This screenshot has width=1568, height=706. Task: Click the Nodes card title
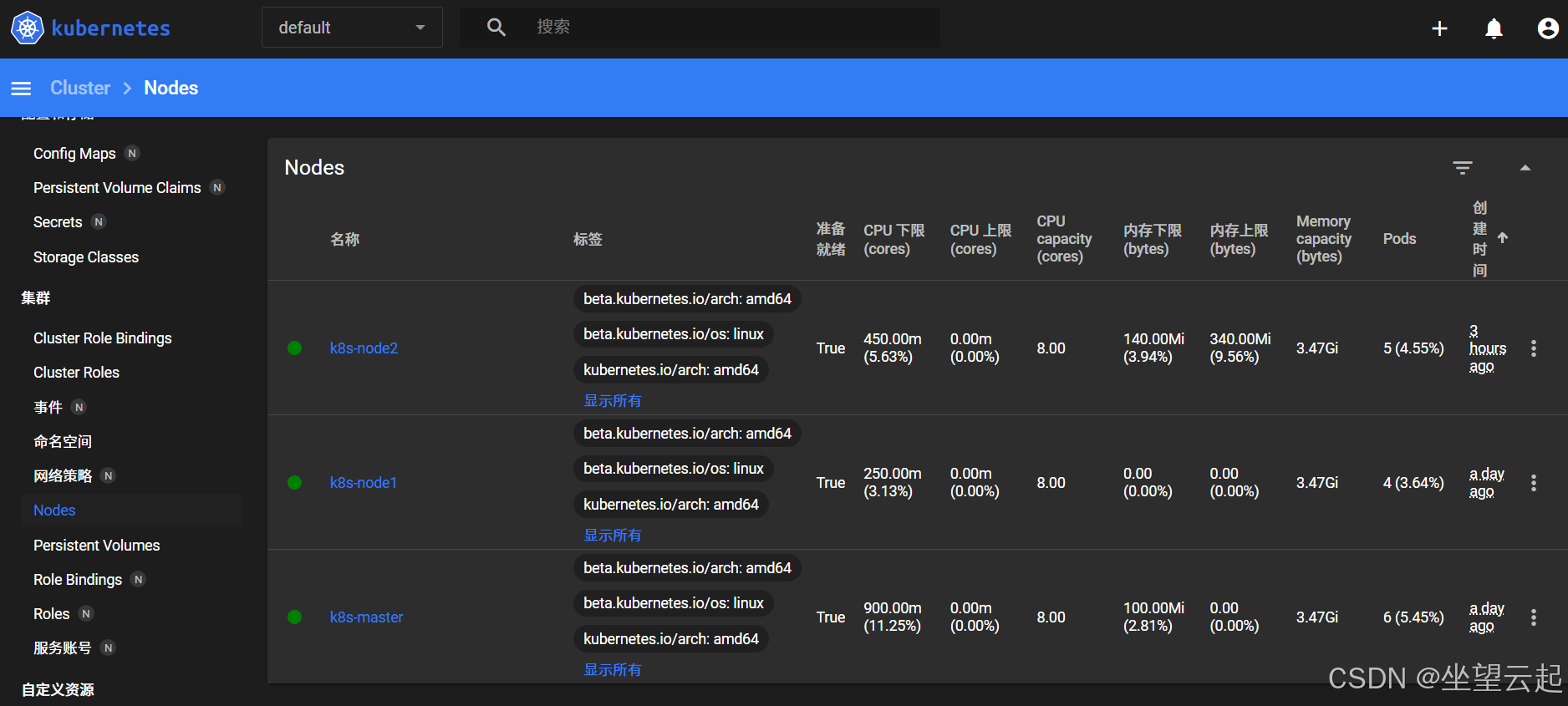tap(314, 168)
